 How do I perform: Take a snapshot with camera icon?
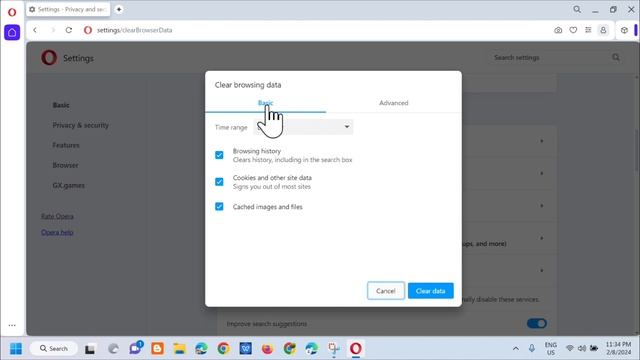[558, 30]
